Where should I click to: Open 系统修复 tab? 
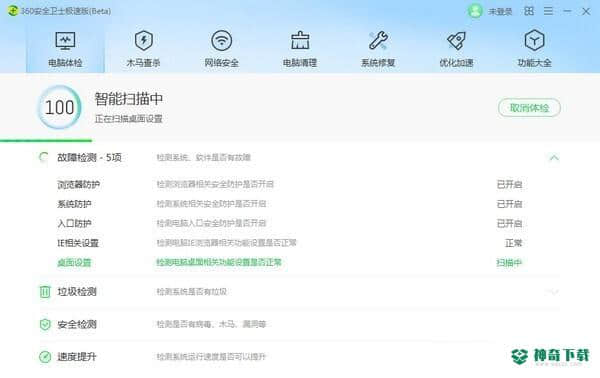[378, 49]
